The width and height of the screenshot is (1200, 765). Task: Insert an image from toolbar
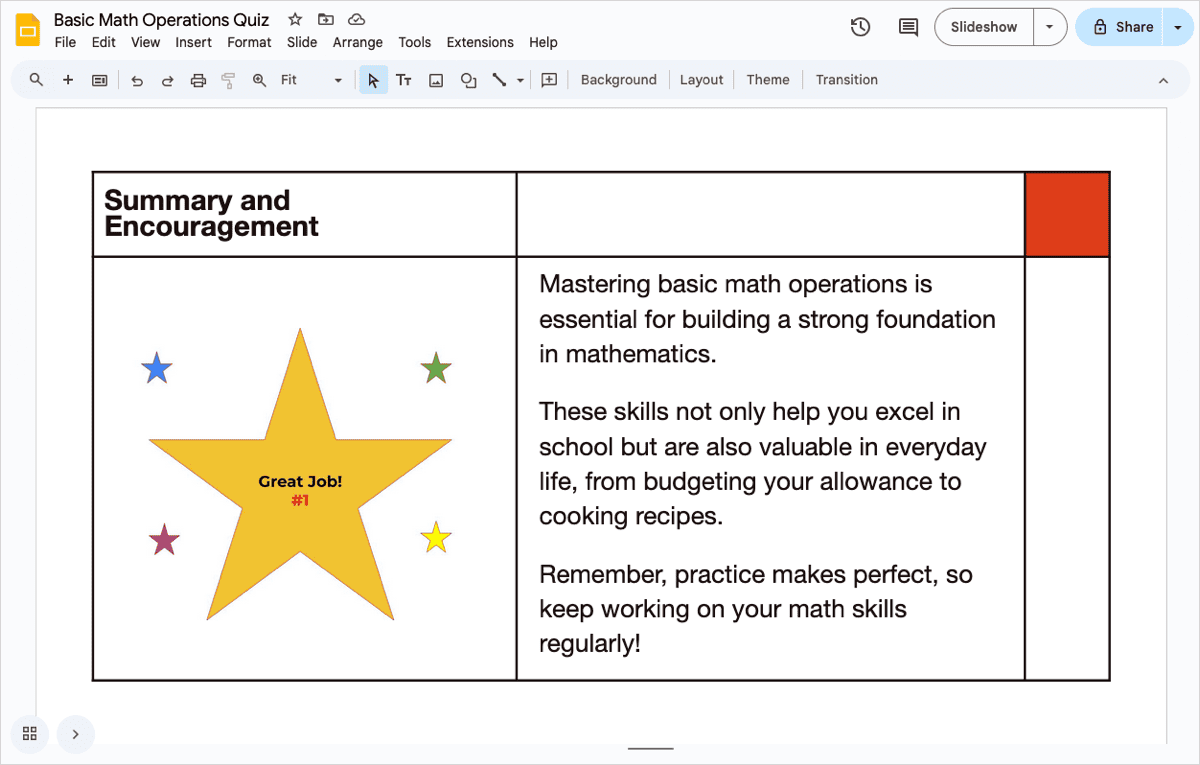pos(436,80)
